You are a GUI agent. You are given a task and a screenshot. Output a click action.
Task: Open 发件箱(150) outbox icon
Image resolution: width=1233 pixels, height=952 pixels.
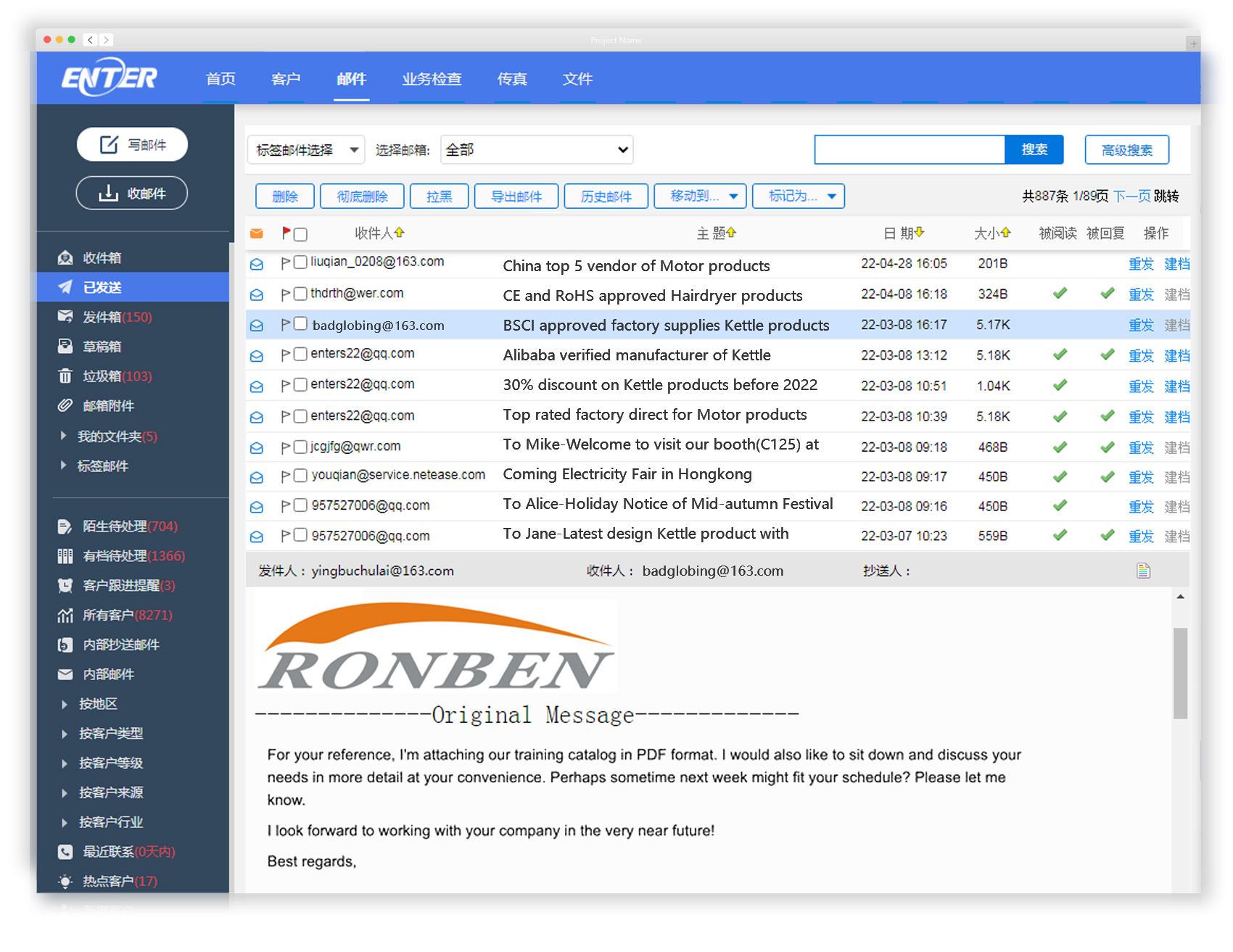click(x=65, y=317)
